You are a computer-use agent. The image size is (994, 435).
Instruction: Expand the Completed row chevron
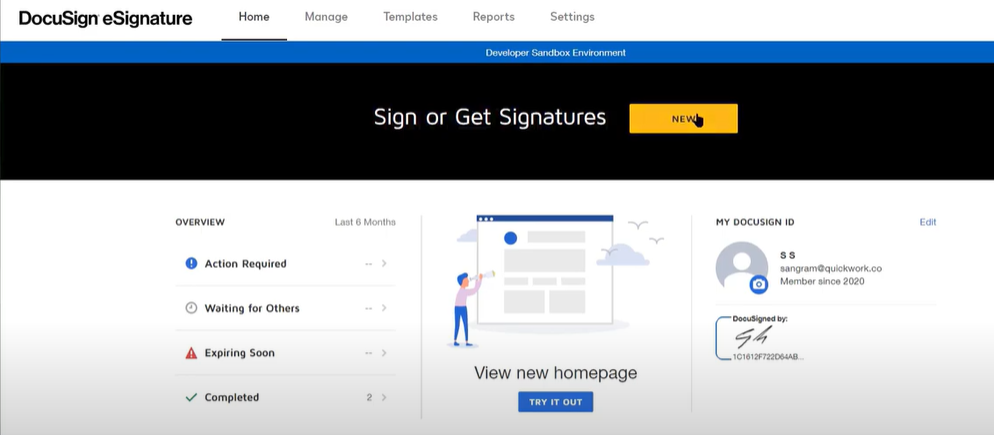[x=384, y=398]
